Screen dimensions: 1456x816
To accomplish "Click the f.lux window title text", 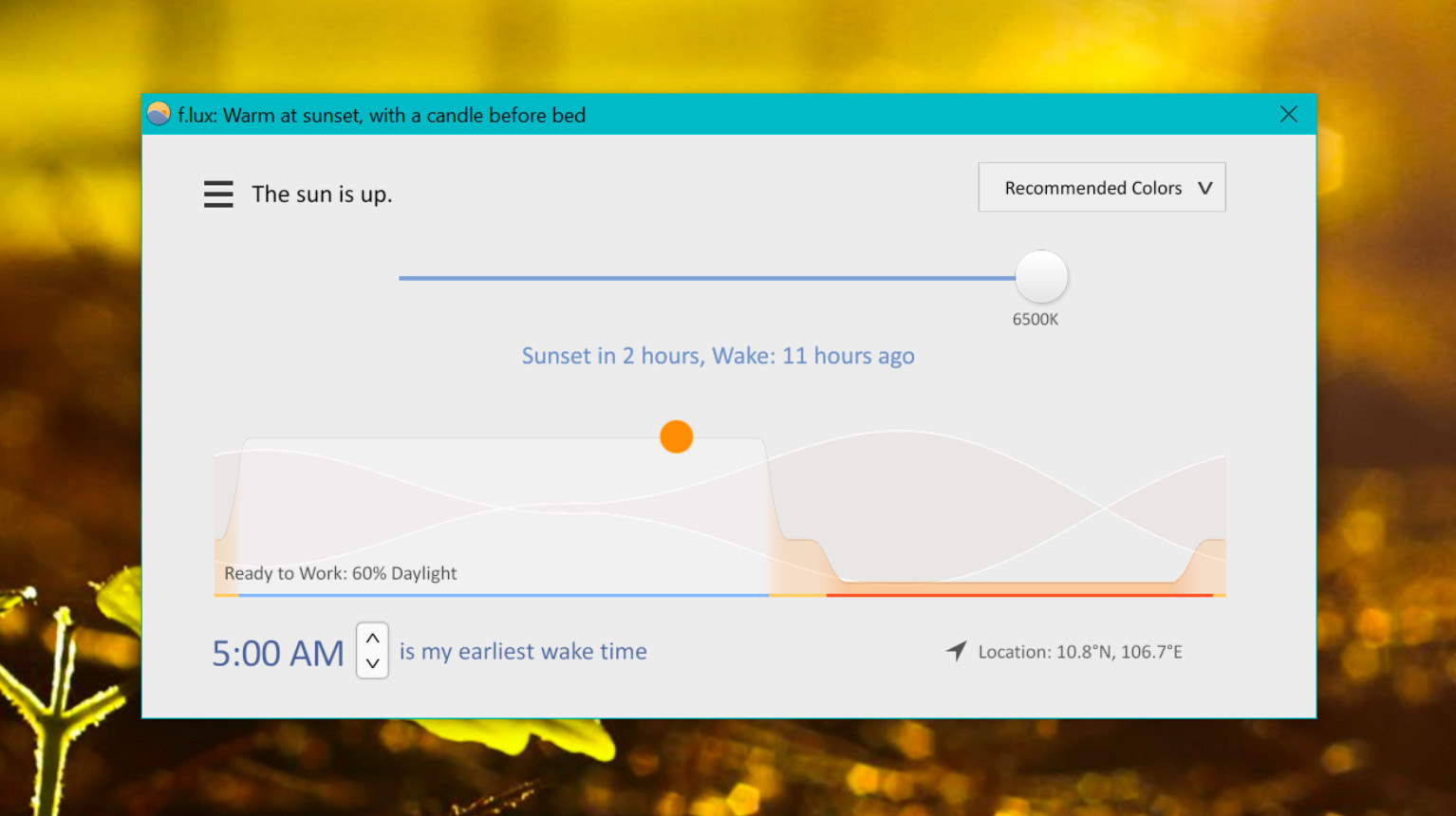I will click(382, 116).
